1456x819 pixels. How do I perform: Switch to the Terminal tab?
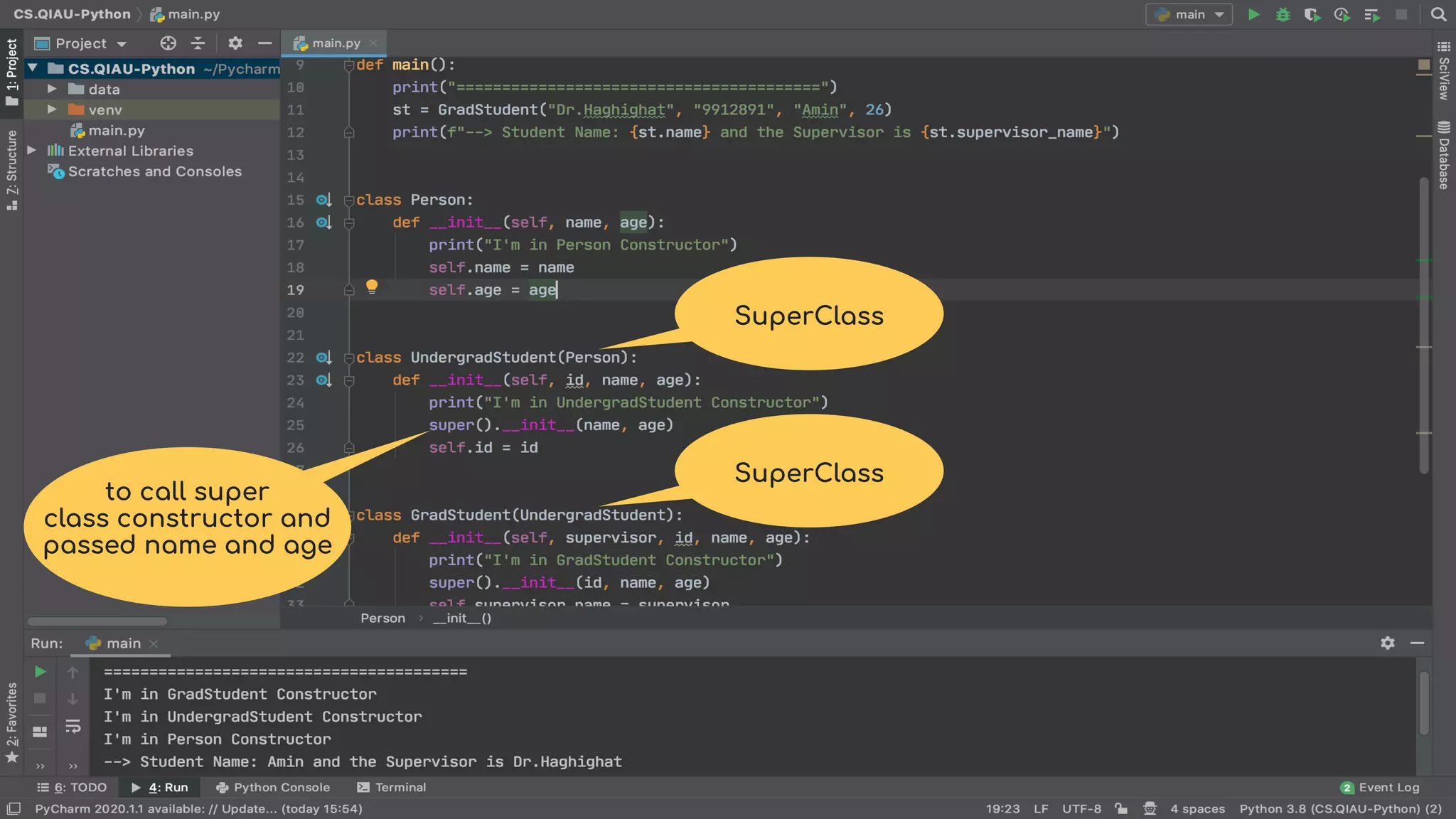[x=392, y=787]
